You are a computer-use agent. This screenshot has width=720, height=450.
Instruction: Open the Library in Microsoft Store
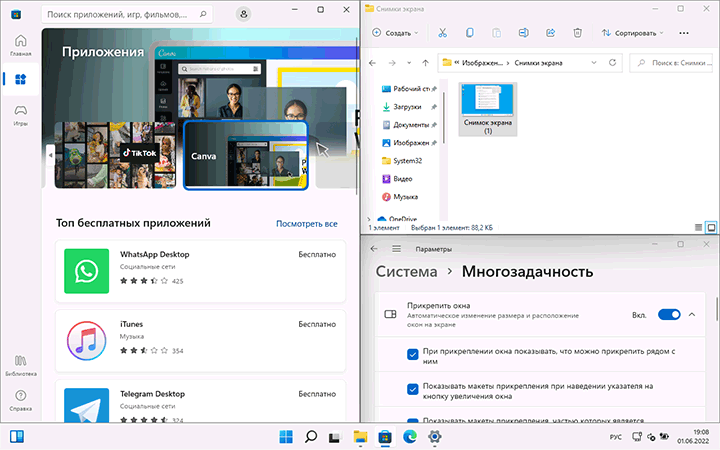click(21, 365)
